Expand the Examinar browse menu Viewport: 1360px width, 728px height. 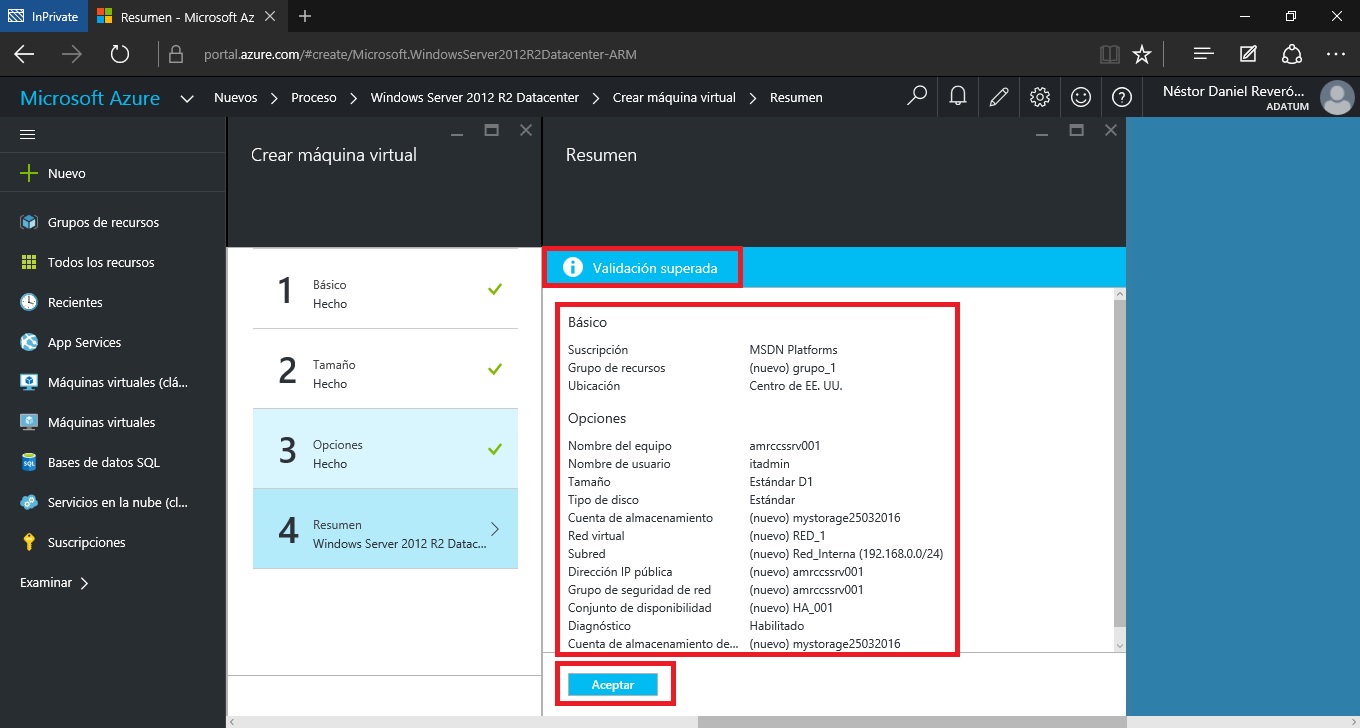[54, 582]
